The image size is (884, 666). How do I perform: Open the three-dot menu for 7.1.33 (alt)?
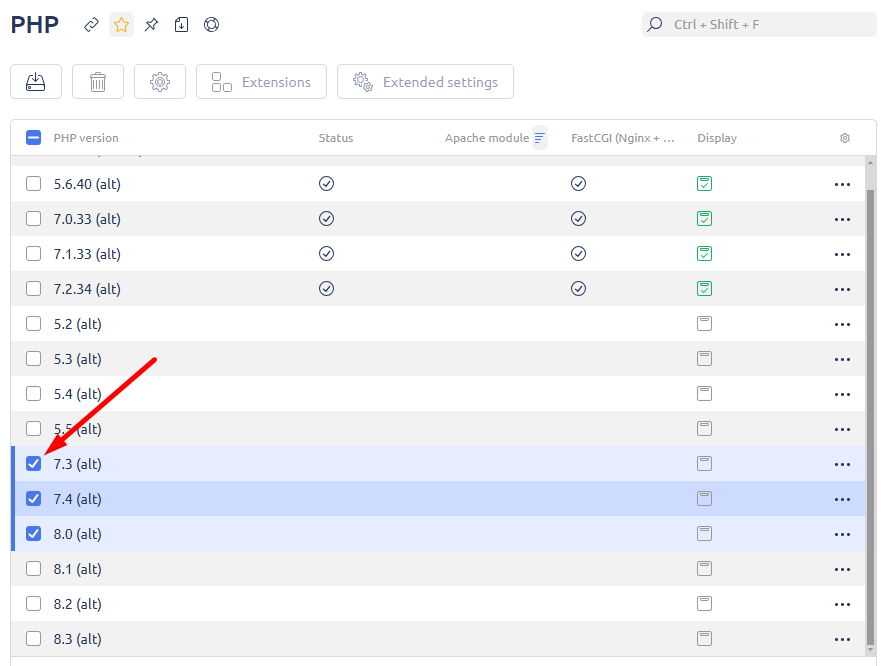(842, 254)
